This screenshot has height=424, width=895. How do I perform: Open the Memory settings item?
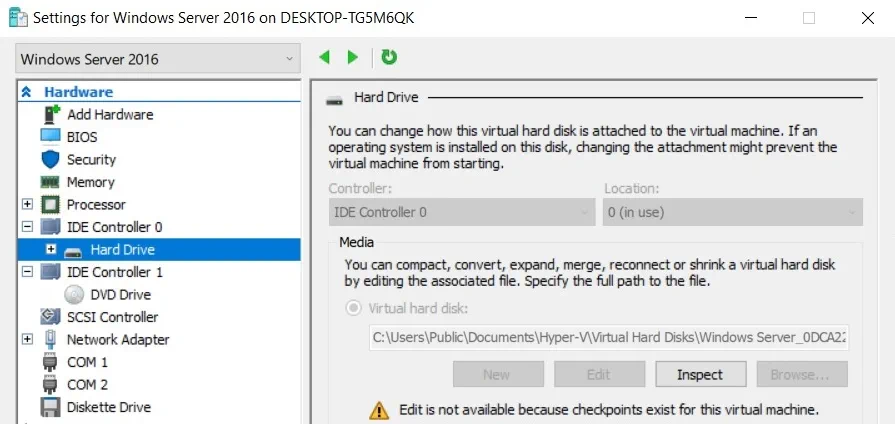click(90, 182)
